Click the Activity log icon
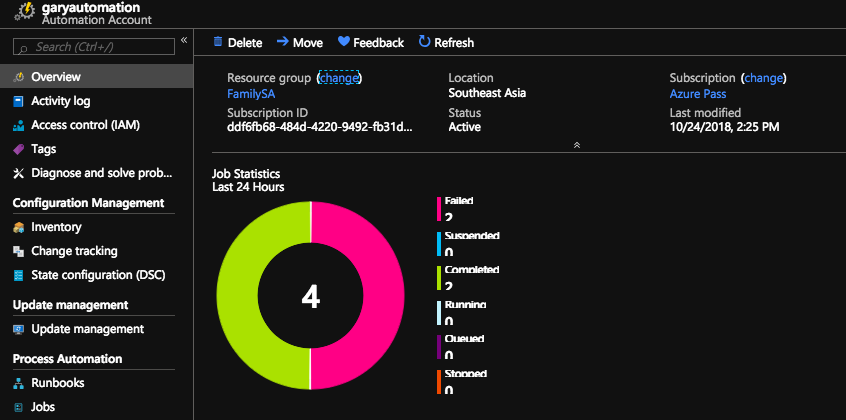 (x=19, y=101)
